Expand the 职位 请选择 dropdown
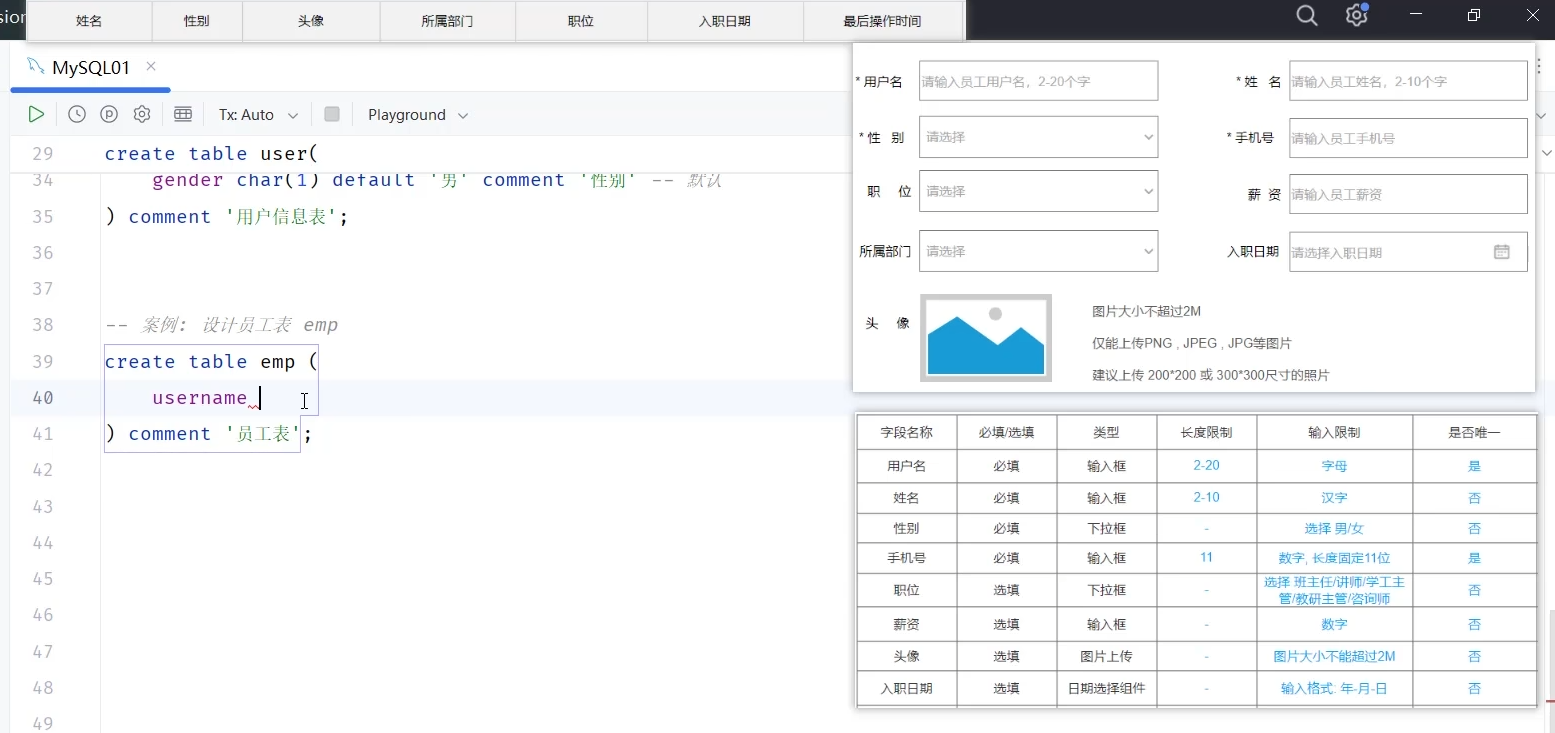Image resolution: width=1555 pixels, height=733 pixels. (x=1038, y=191)
